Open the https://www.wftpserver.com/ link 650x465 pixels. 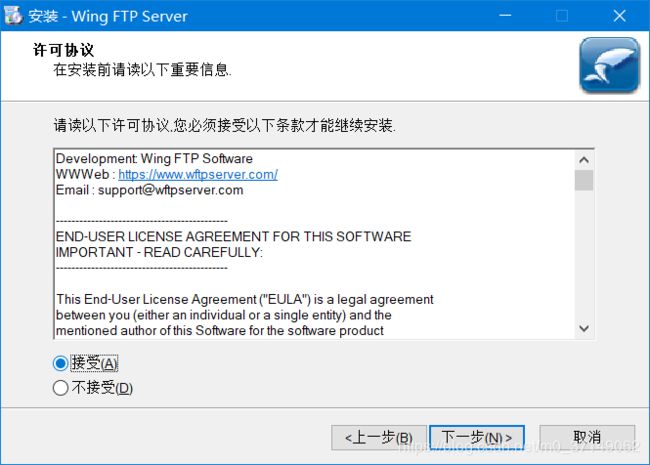(x=198, y=174)
